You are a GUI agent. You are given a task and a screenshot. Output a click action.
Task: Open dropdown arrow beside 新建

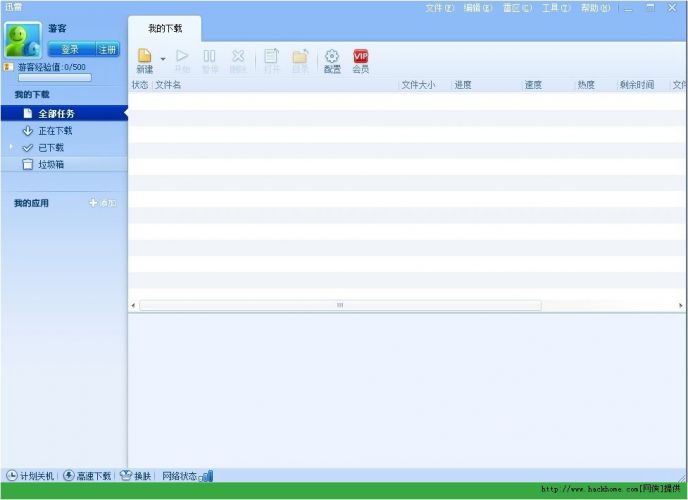click(x=163, y=59)
